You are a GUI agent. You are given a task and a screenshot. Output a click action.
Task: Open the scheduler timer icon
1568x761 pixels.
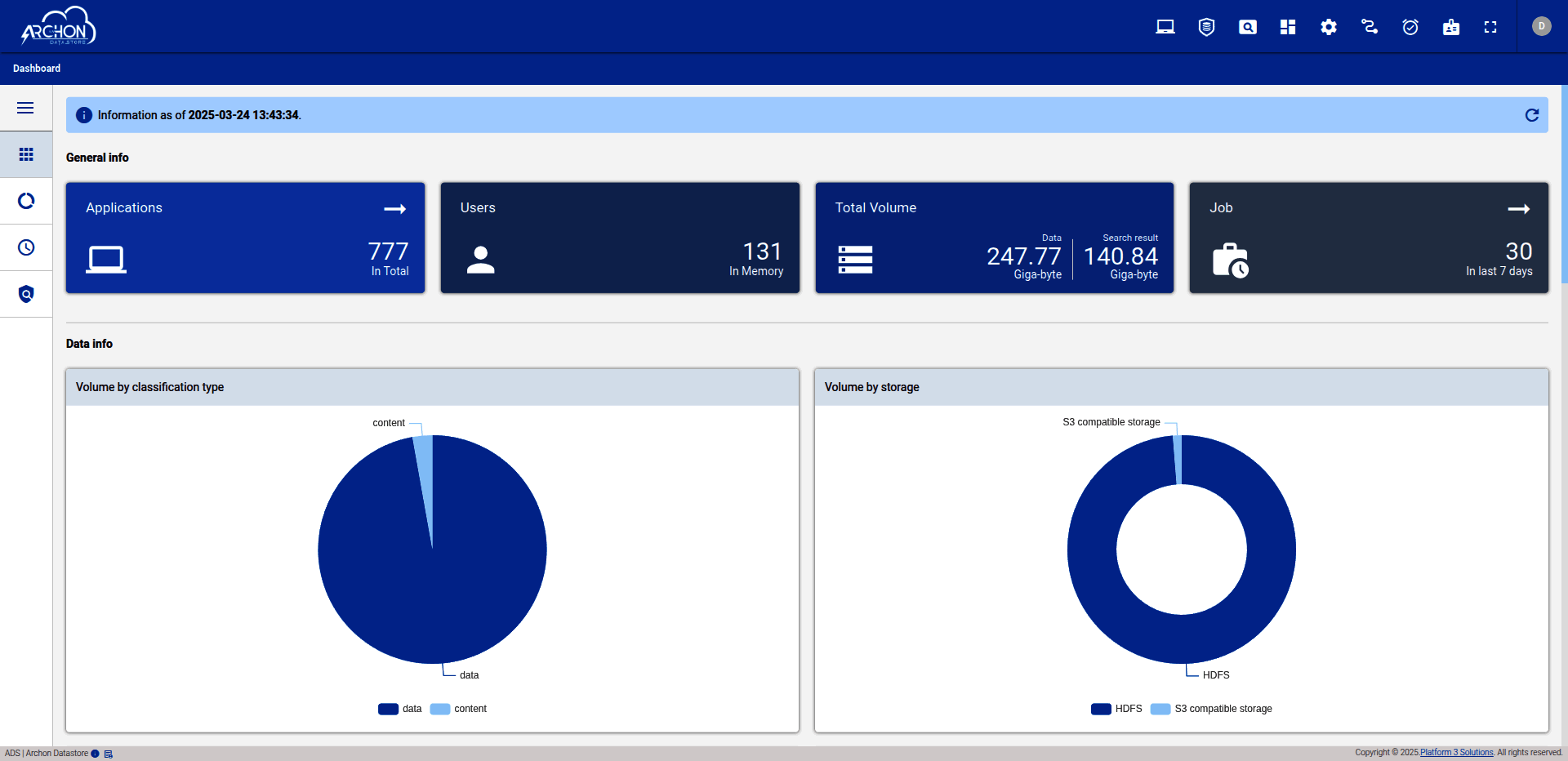pyautogui.click(x=1410, y=26)
